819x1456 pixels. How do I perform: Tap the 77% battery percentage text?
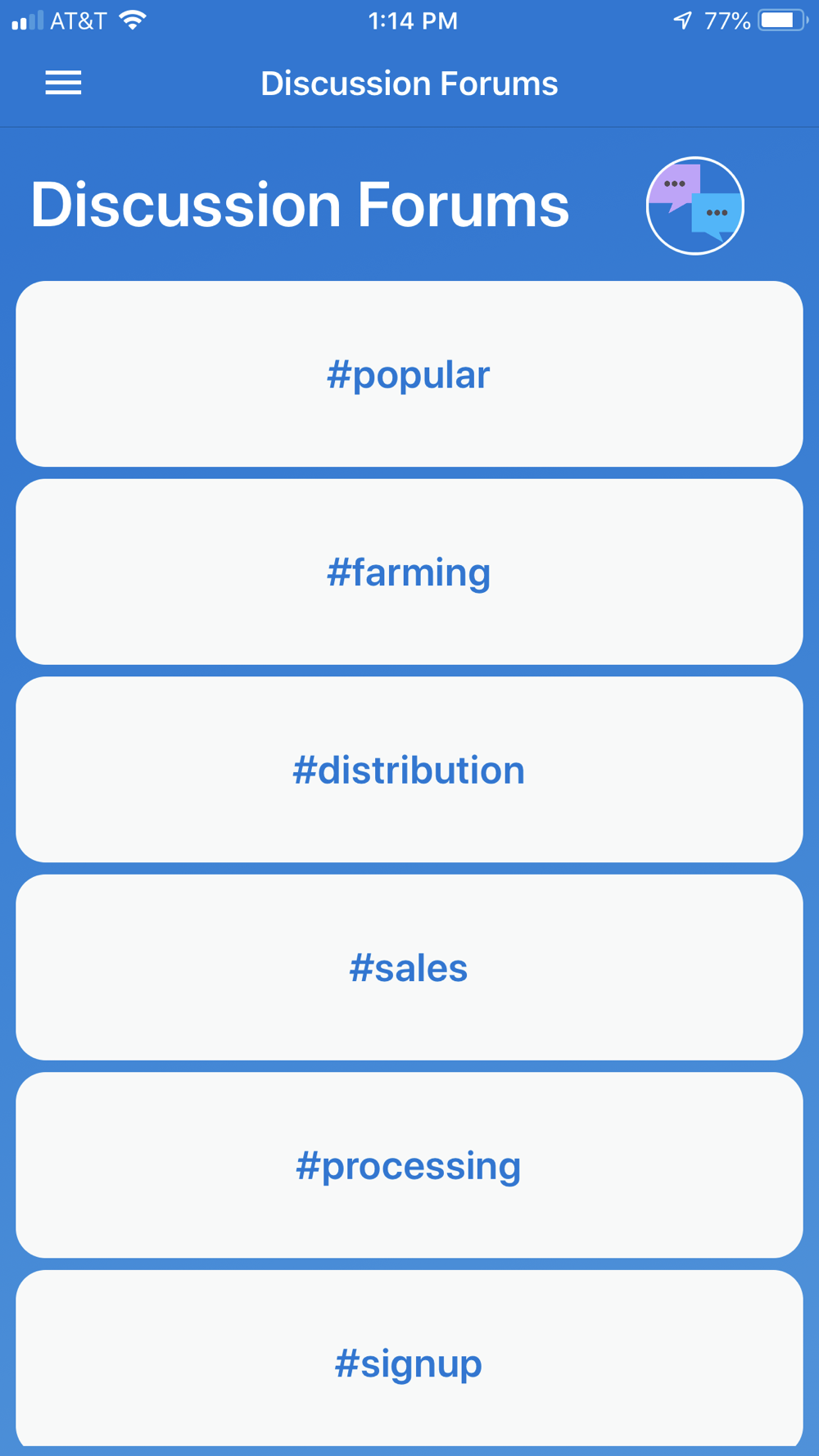pos(727,20)
